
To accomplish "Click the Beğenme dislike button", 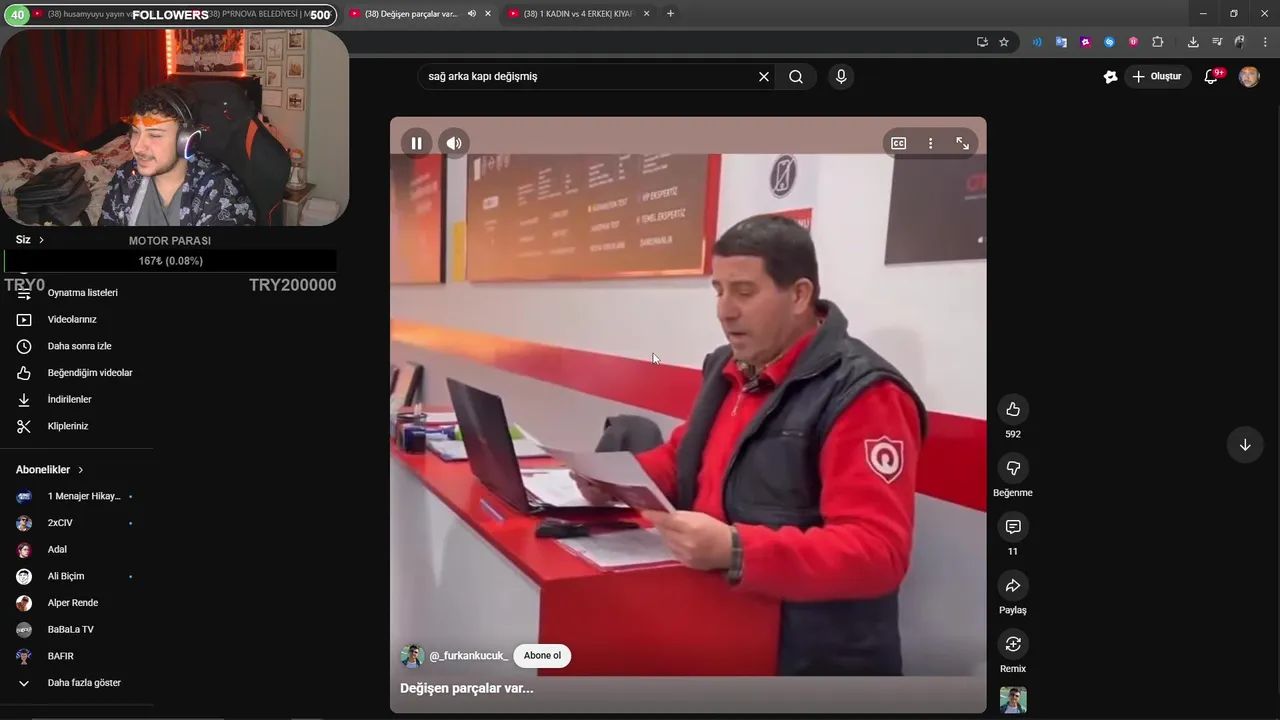I will point(1013,468).
